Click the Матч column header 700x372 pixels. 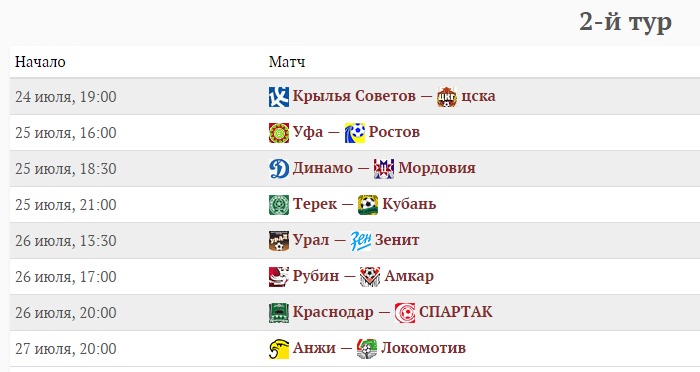(x=287, y=62)
